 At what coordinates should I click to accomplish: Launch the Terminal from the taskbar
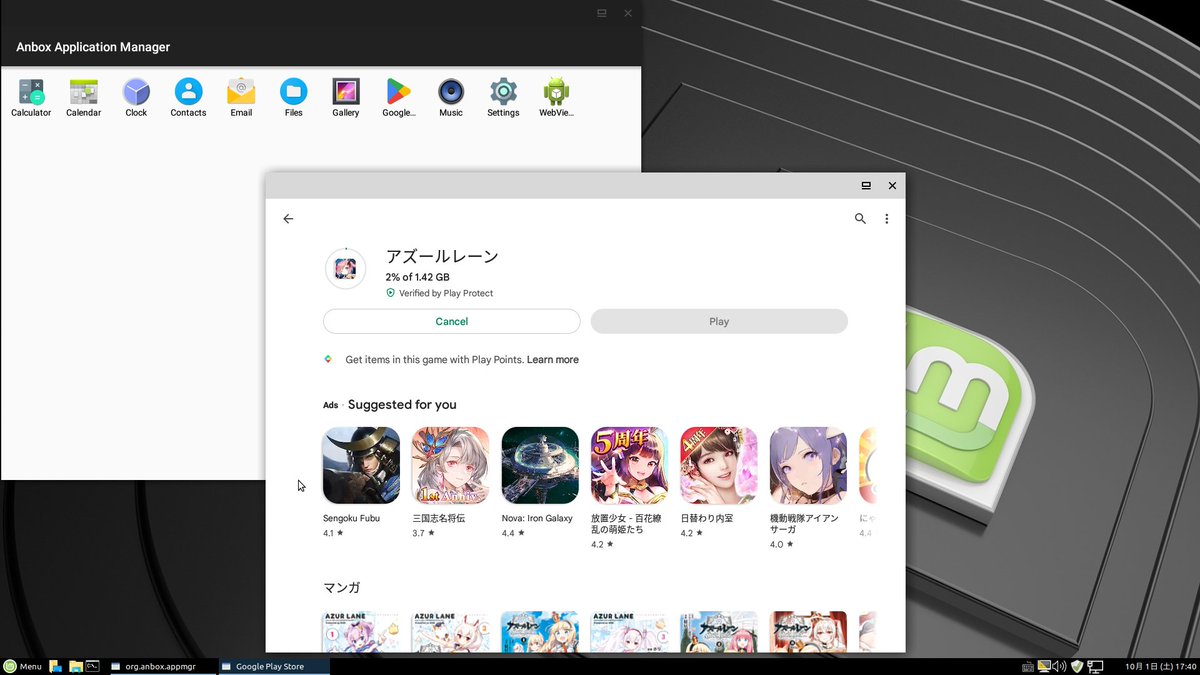pyautogui.click(x=92, y=666)
